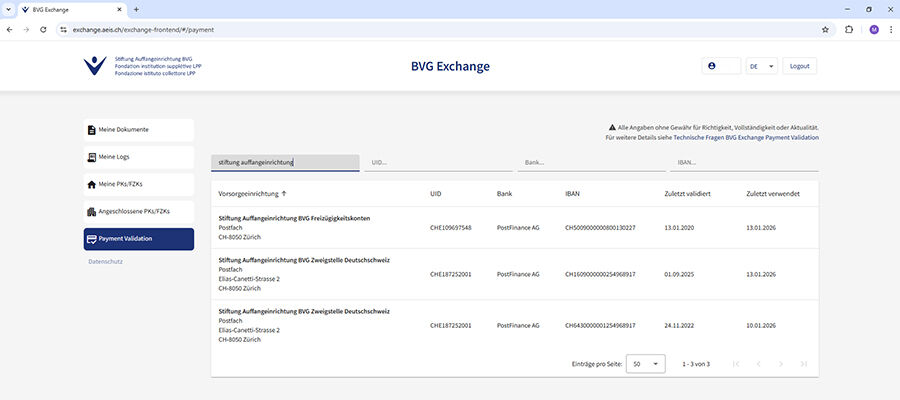The image size is (900, 400).
Task: Click the Chrome profile avatar
Action: pyautogui.click(x=873, y=30)
